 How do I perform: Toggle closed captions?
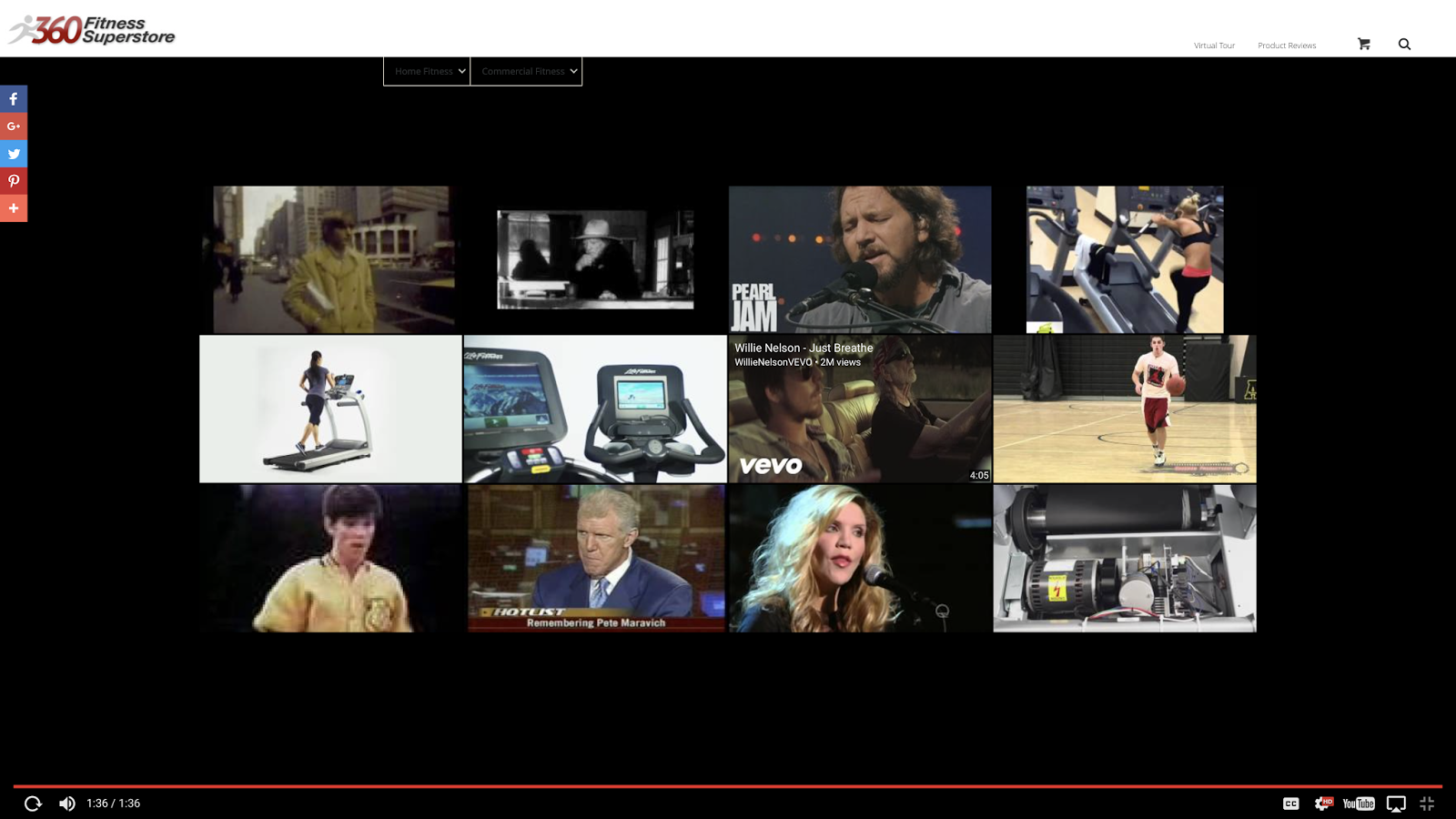coord(1290,804)
